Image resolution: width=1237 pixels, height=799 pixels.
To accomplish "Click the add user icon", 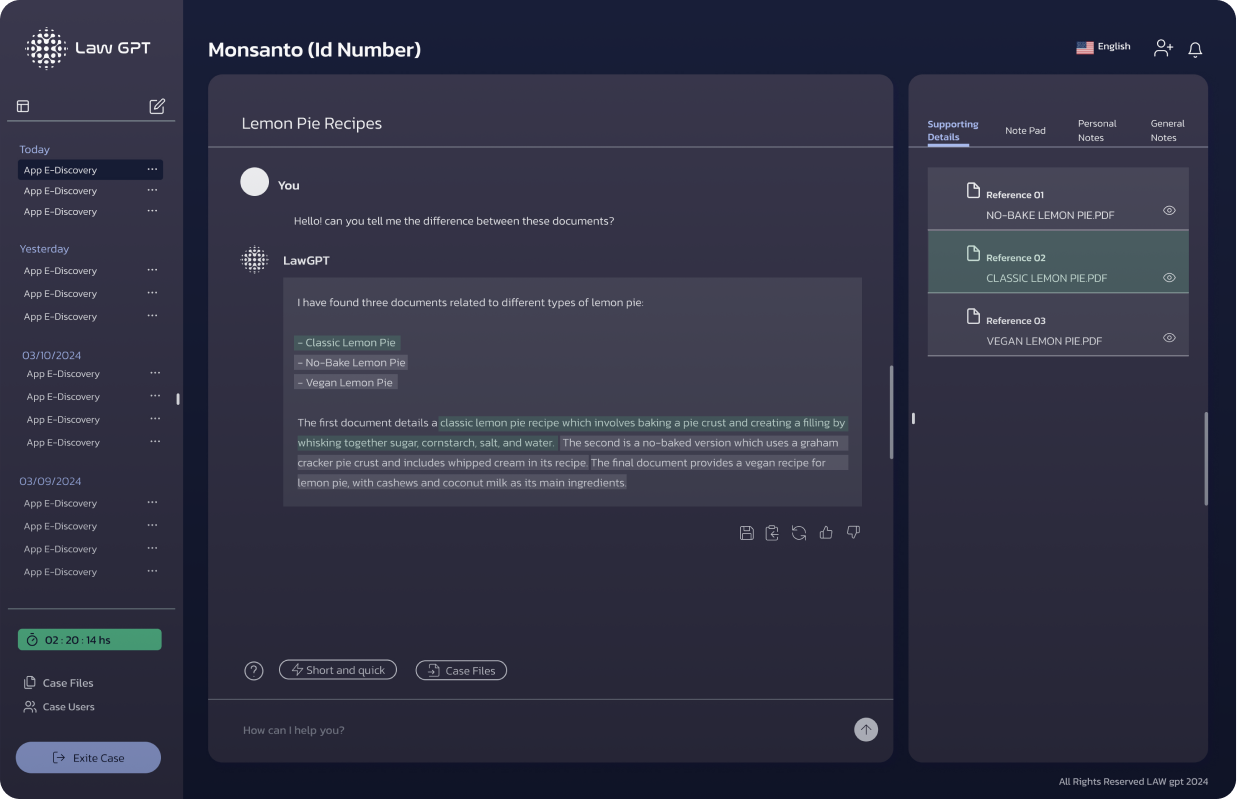I will pyautogui.click(x=1163, y=48).
